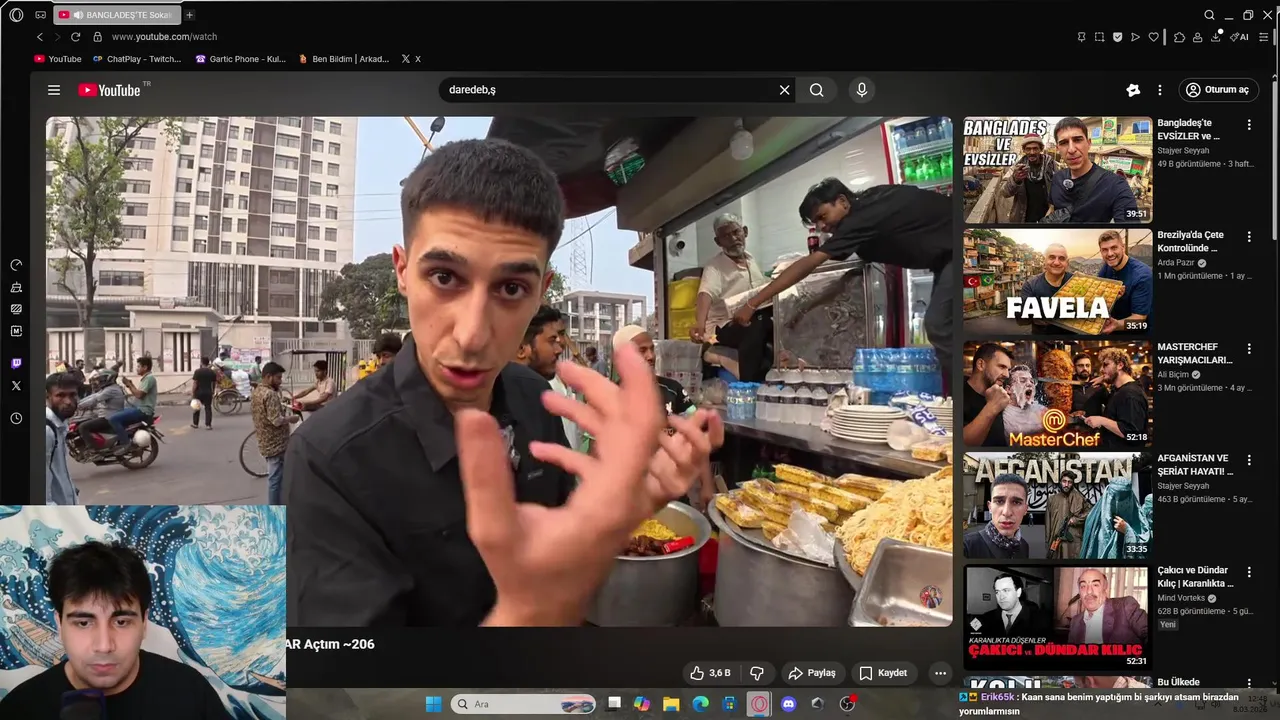Open the extensions cube icon

point(1179,37)
